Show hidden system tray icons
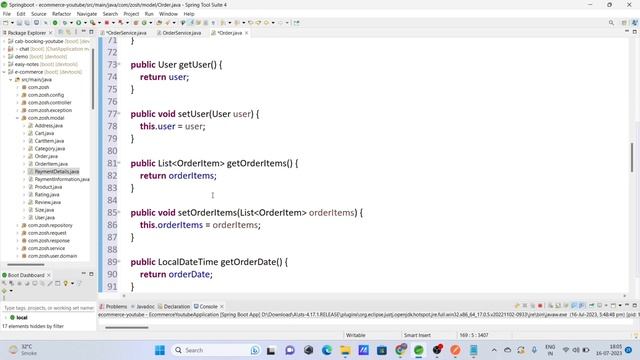Screen dimensions: 640x360 (494, 350)
